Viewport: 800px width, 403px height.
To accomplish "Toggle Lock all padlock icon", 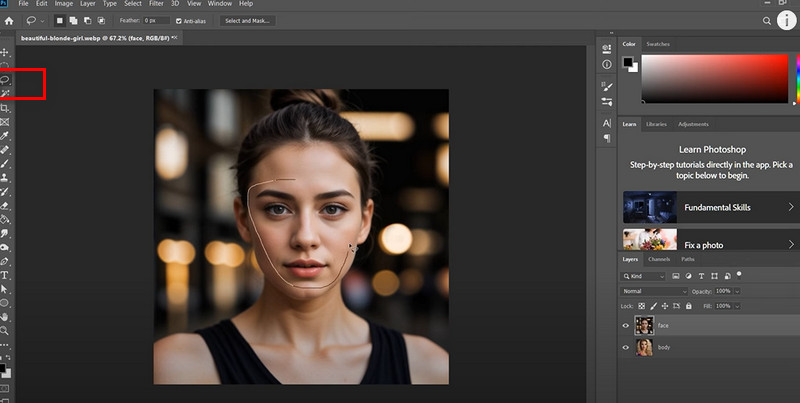I will 689,306.
